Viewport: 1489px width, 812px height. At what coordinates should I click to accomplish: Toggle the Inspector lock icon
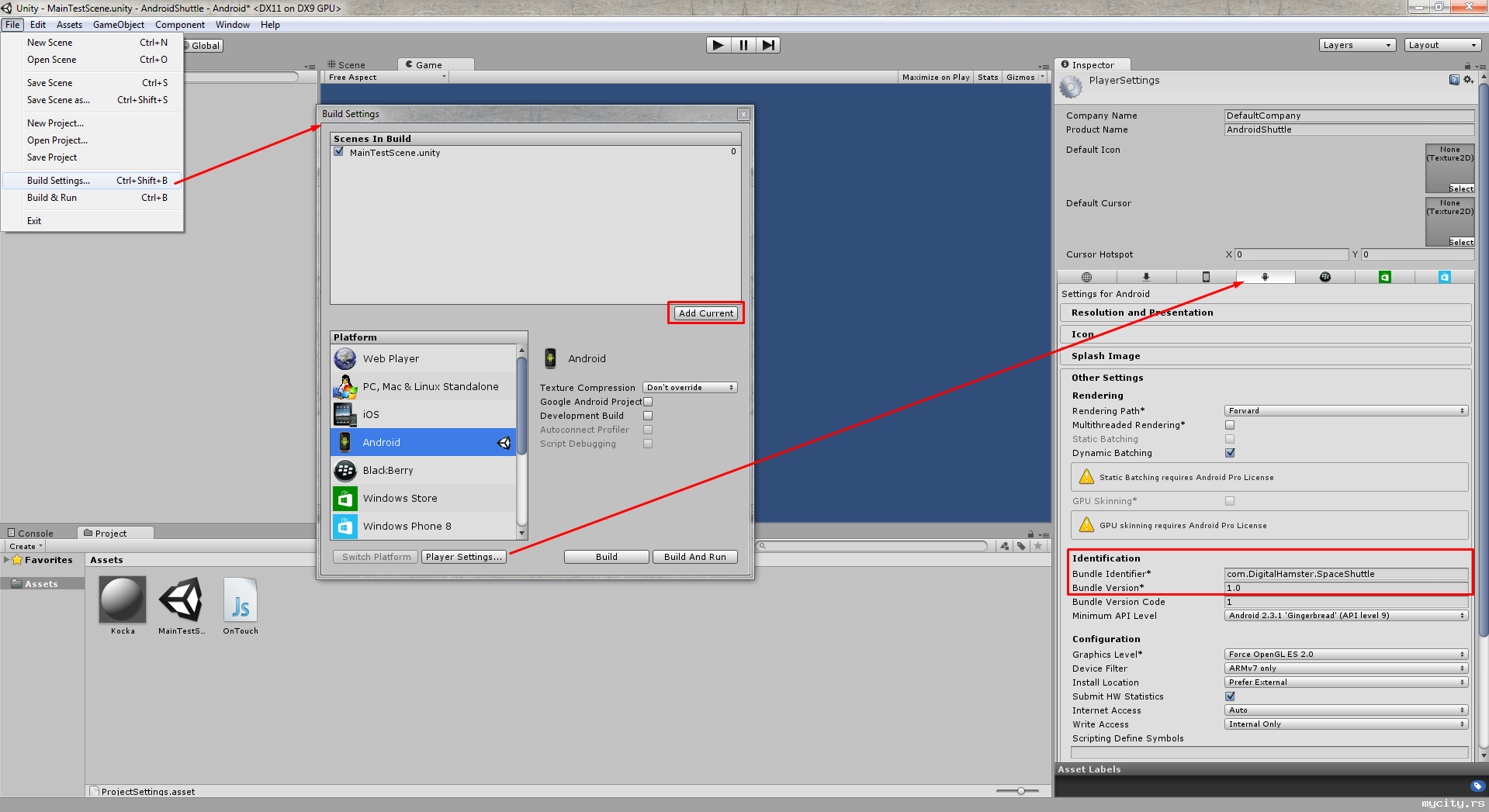click(1468, 66)
